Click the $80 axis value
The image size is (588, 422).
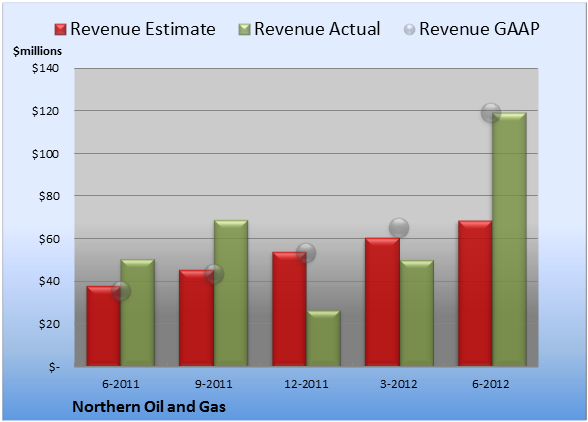[x=49, y=196]
